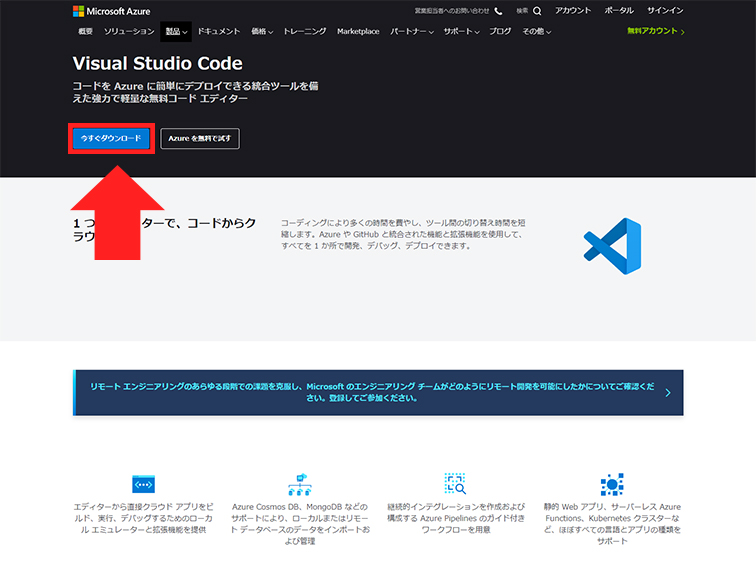Open the アカウント link
Viewport: 756px width, 575px height.
point(573,11)
